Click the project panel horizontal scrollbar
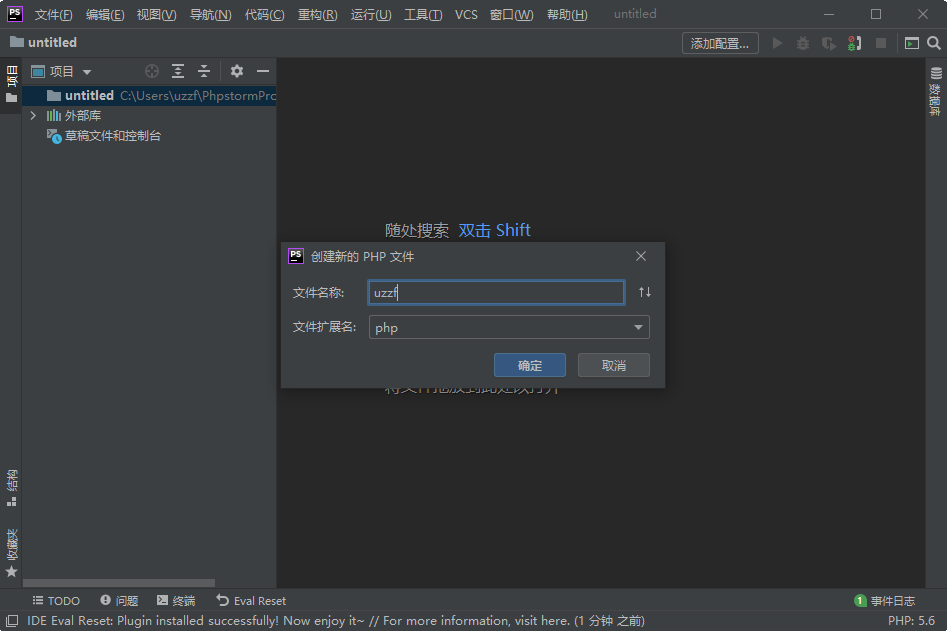The image size is (947, 631). tap(119, 583)
